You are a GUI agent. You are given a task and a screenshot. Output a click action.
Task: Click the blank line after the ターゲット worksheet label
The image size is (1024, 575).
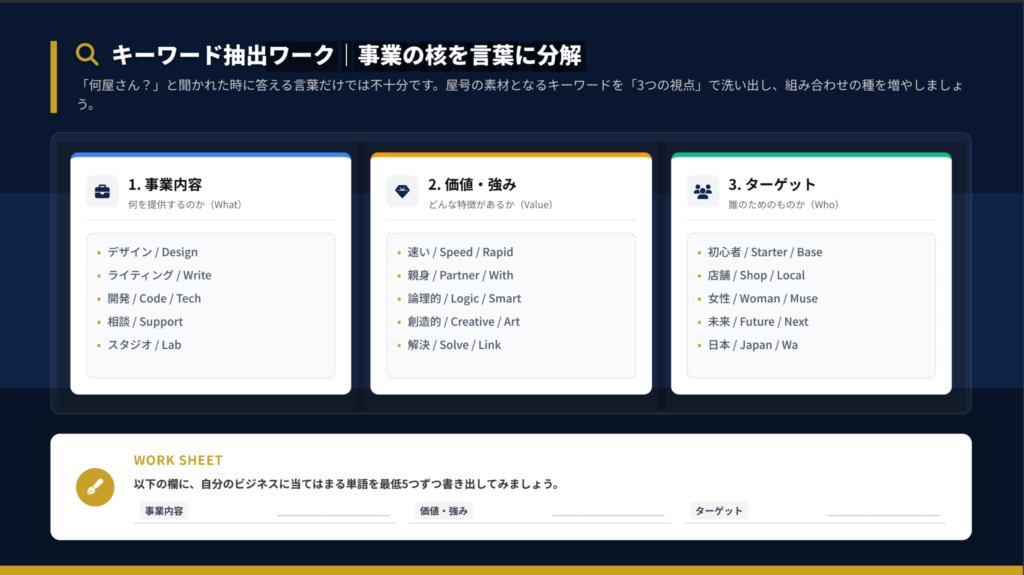click(883, 512)
